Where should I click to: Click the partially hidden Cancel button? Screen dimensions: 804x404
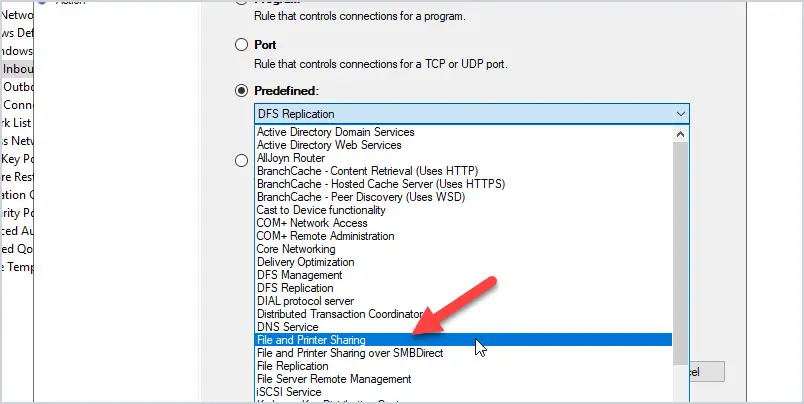tap(707, 372)
